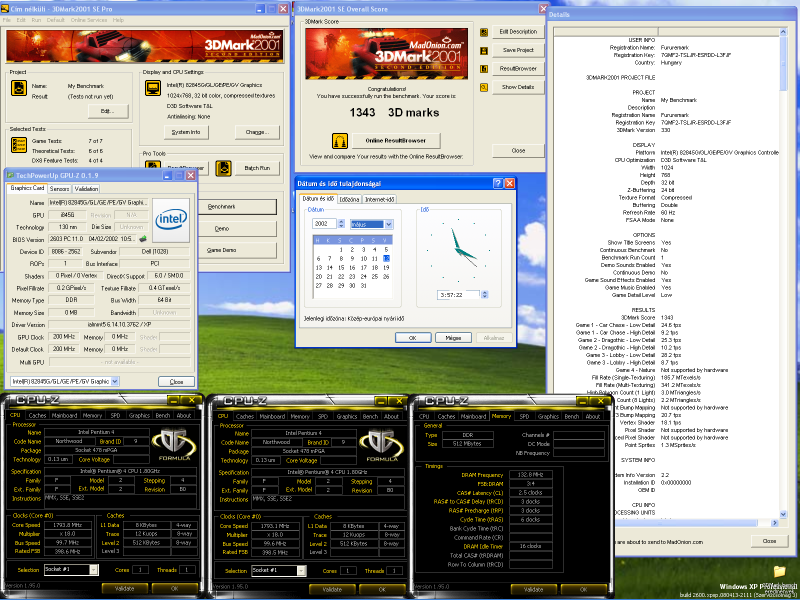Image resolution: width=800 pixels, height=600 pixels.
Task: Click the Selected Tests icon
Action: 19,145
